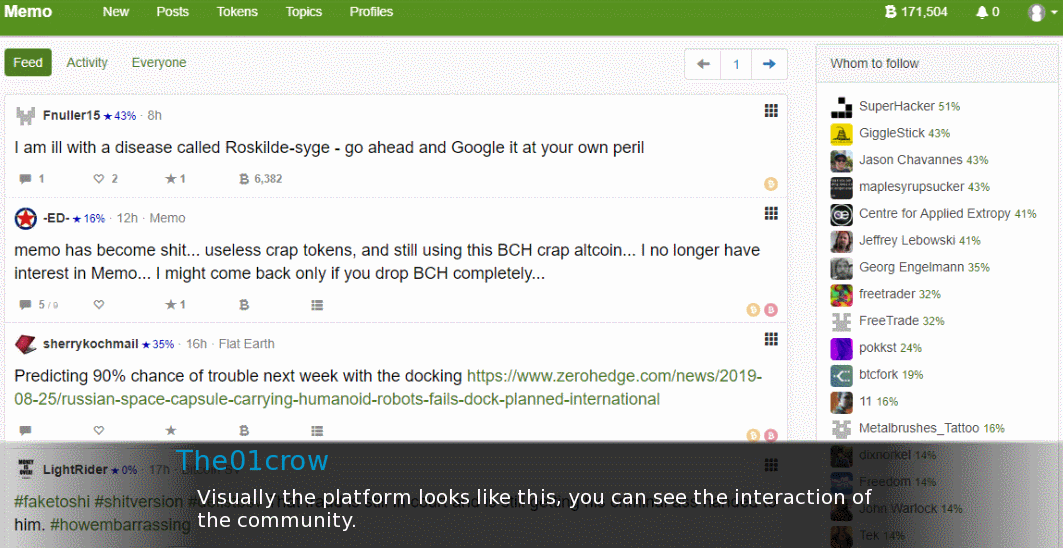Tip sherrykochmail's post via the bitcoin icon
This screenshot has height=548, width=1063.
[244, 431]
